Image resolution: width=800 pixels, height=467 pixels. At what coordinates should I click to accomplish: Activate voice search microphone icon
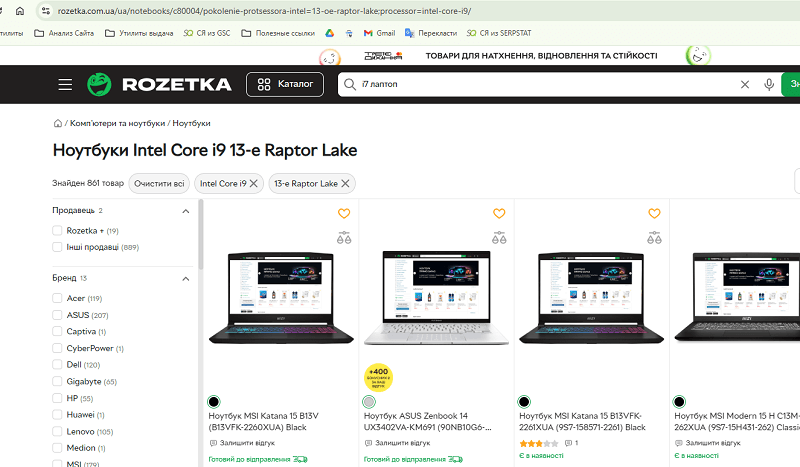coord(769,84)
